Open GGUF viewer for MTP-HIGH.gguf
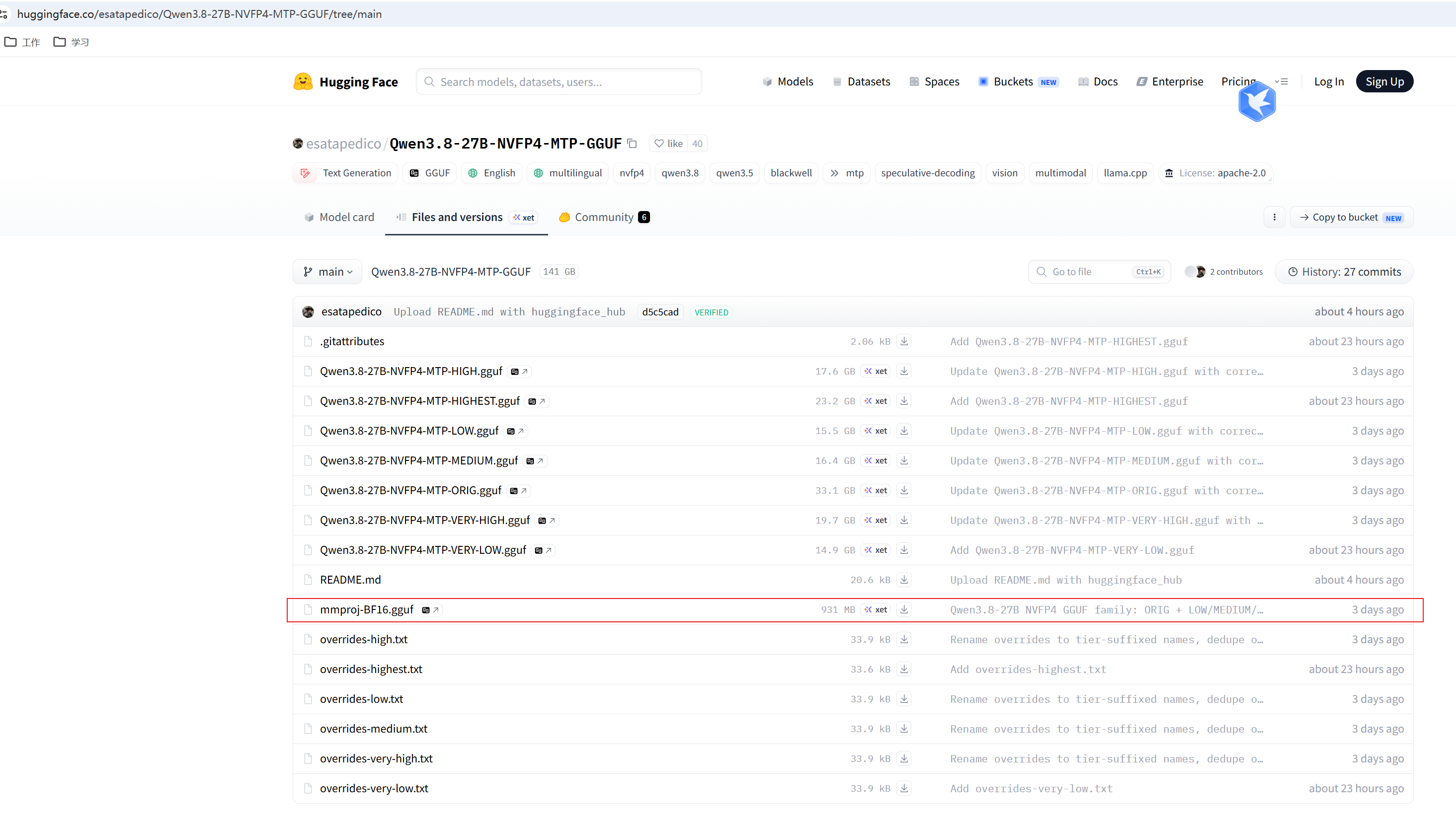Image resolution: width=1456 pixels, height=824 pixels. click(x=520, y=372)
